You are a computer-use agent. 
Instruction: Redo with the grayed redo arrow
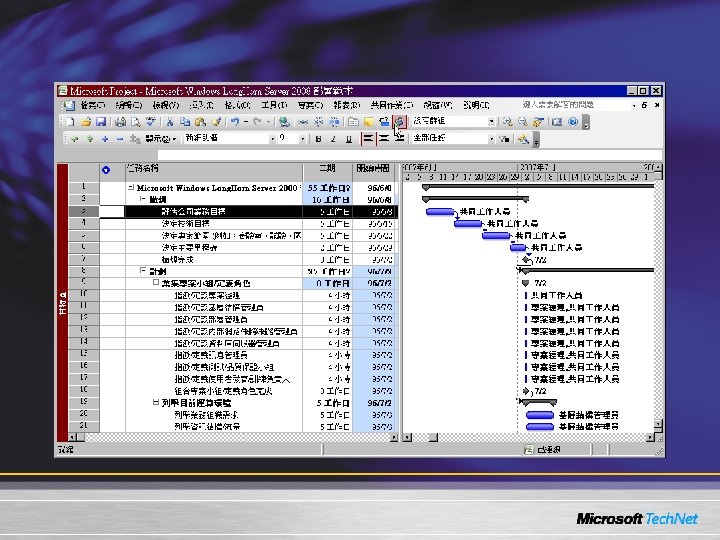click(x=257, y=122)
